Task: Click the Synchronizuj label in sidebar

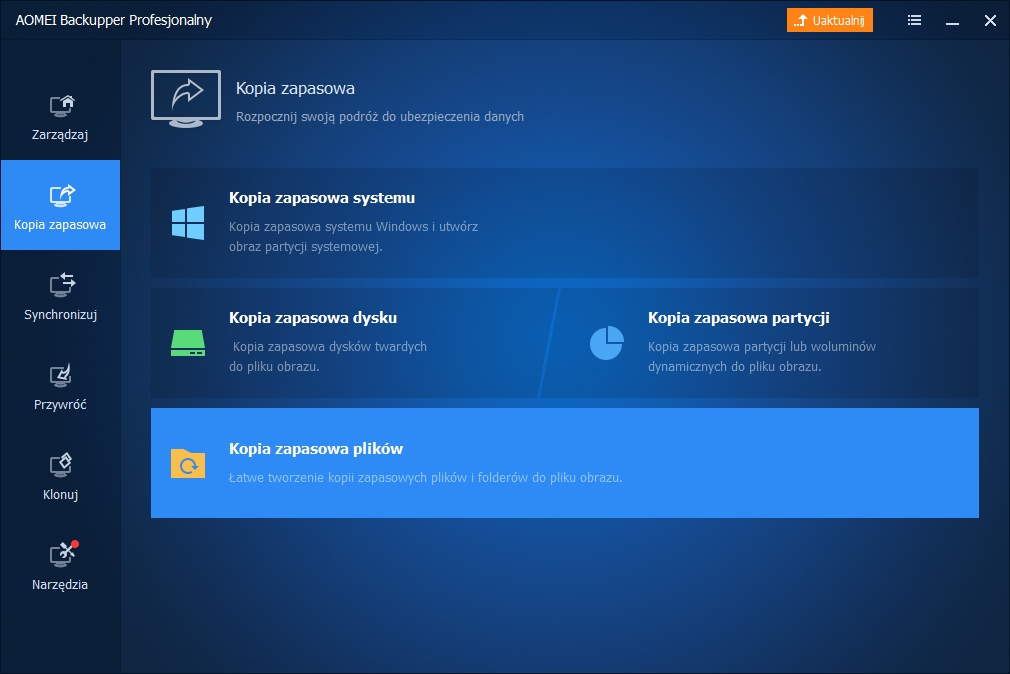Action: (x=60, y=315)
